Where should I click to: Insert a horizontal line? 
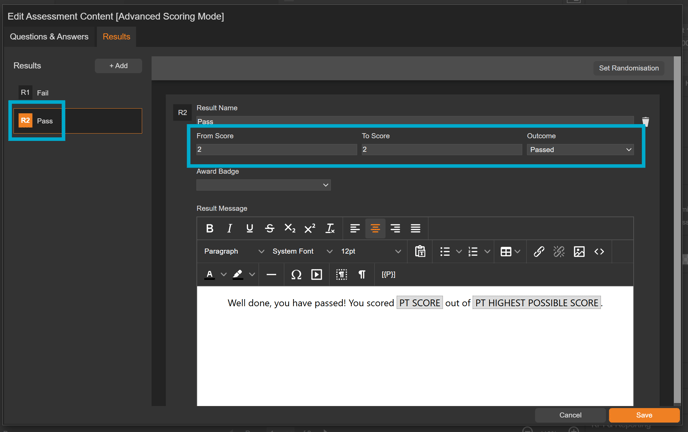click(271, 275)
